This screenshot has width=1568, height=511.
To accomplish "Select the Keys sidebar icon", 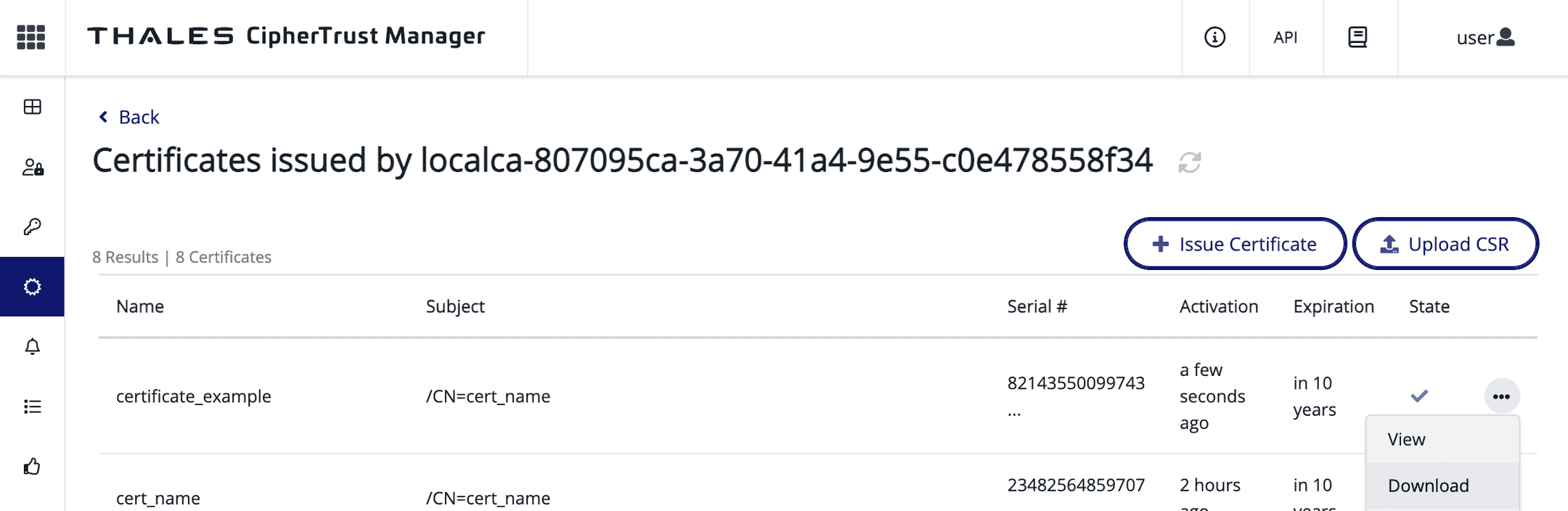I will click(32, 227).
